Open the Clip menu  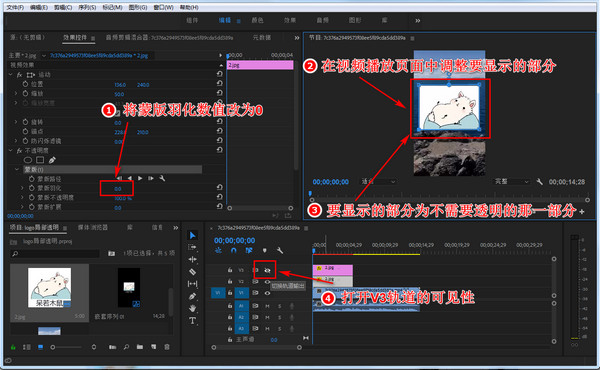point(63,7)
